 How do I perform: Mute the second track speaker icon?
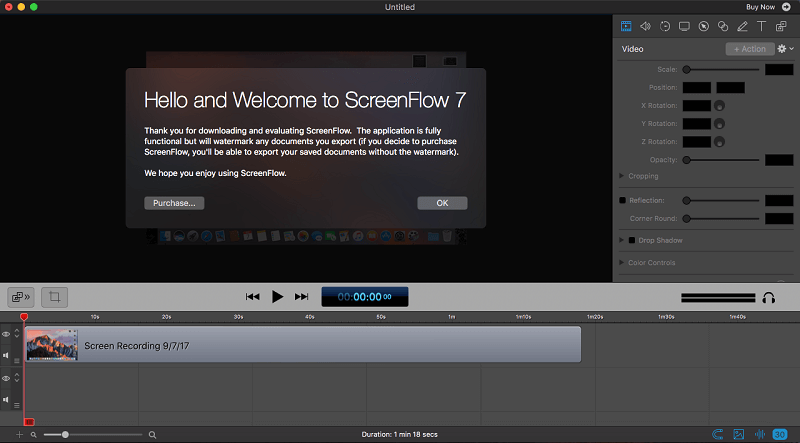tap(6, 399)
